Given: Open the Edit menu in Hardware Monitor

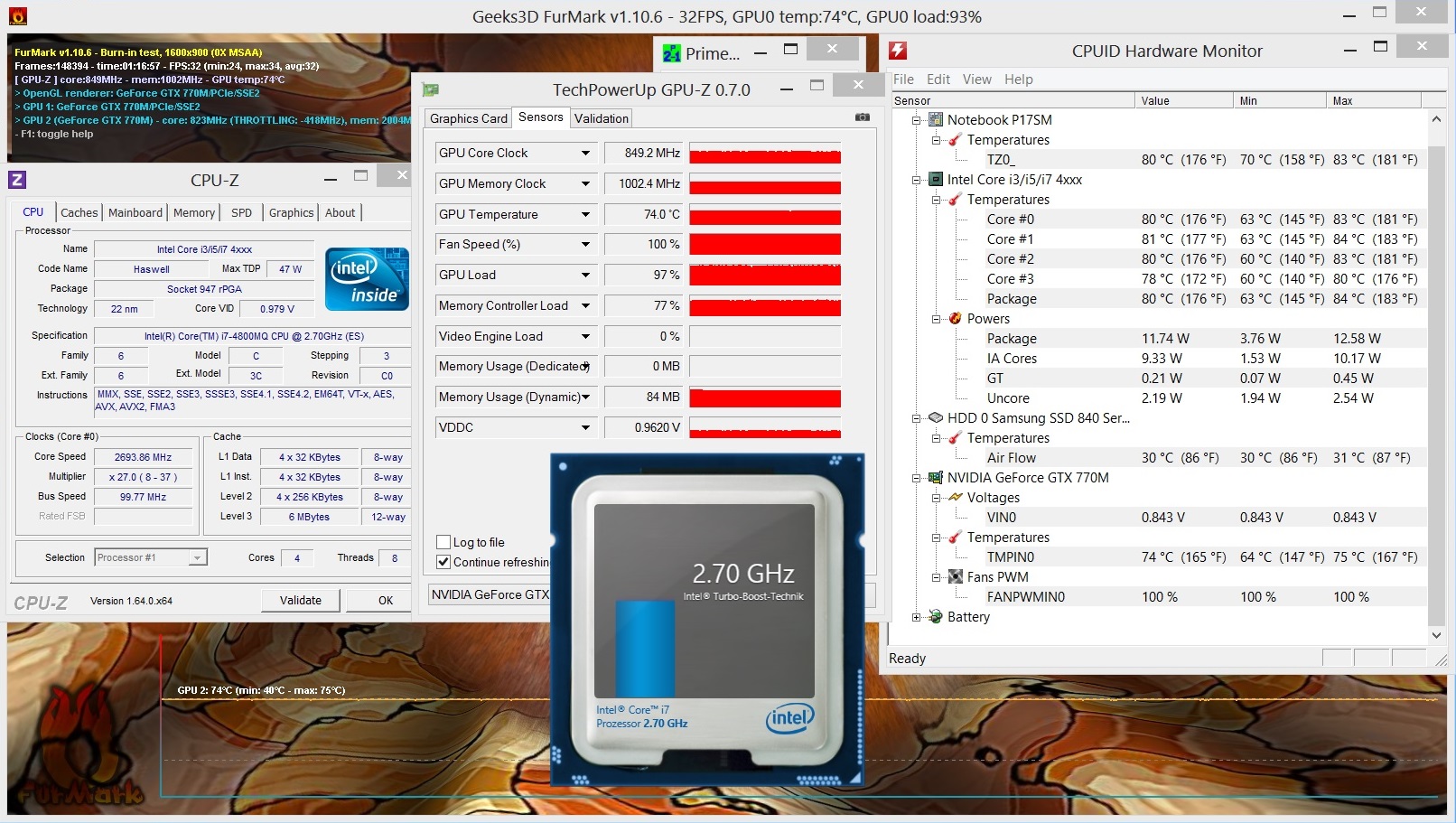Looking at the screenshot, I should 938,79.
